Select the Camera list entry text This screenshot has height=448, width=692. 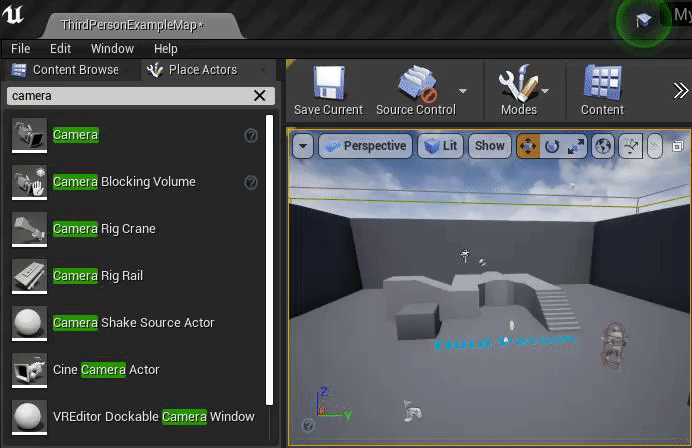pyautogui.click(x=75, y=135)
